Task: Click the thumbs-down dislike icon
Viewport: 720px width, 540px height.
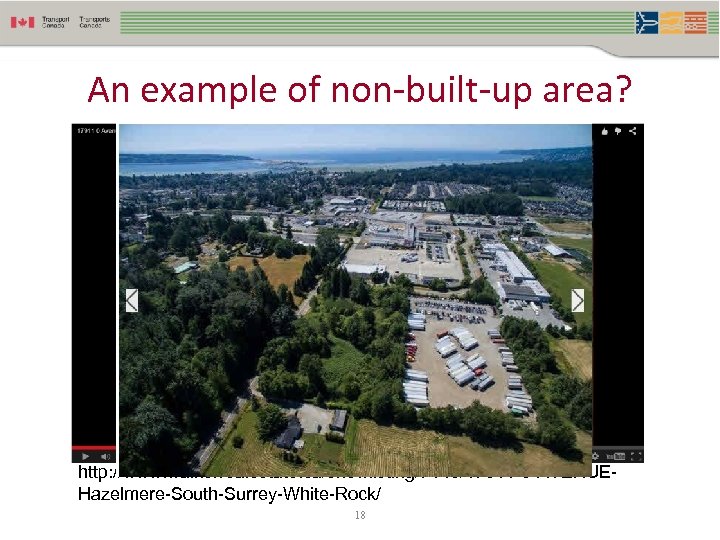Action: coord(618,131)
